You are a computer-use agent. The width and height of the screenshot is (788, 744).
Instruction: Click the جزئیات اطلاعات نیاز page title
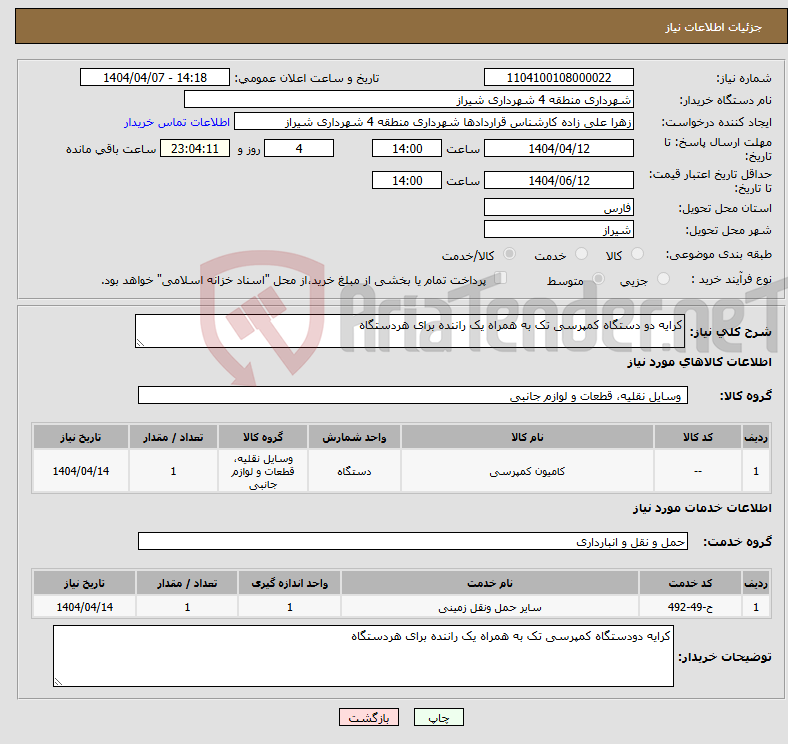[x=714, y=27]
